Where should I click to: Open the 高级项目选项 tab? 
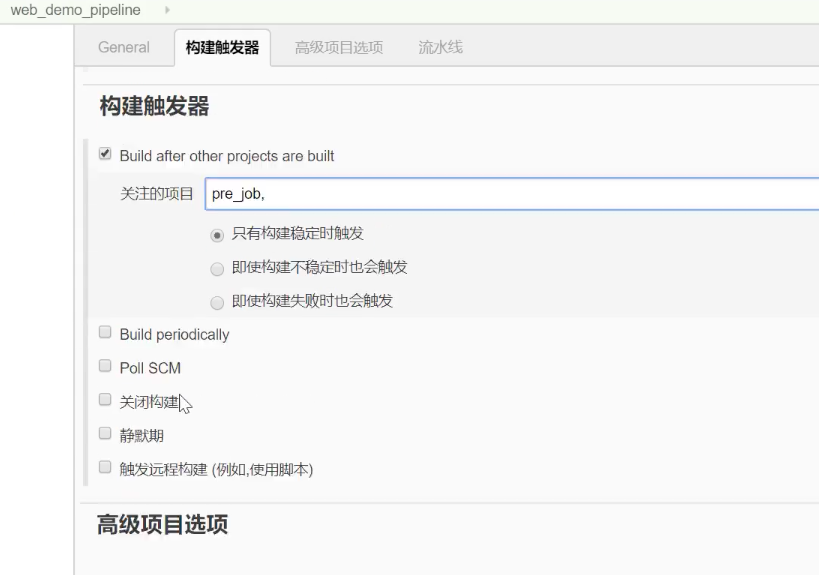(338, 48)
